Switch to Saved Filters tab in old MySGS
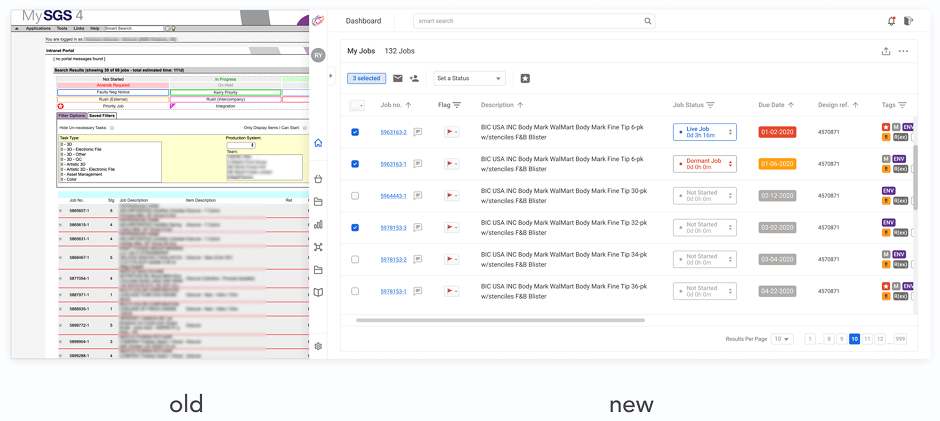This screenshot has width=940, height=421. (x=103, y=116)
